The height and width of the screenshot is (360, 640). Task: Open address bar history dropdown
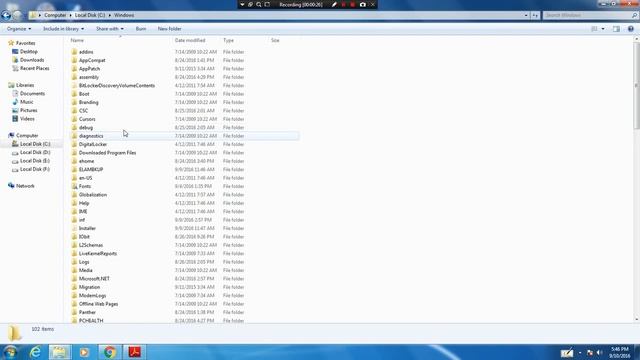click(526, 15)
